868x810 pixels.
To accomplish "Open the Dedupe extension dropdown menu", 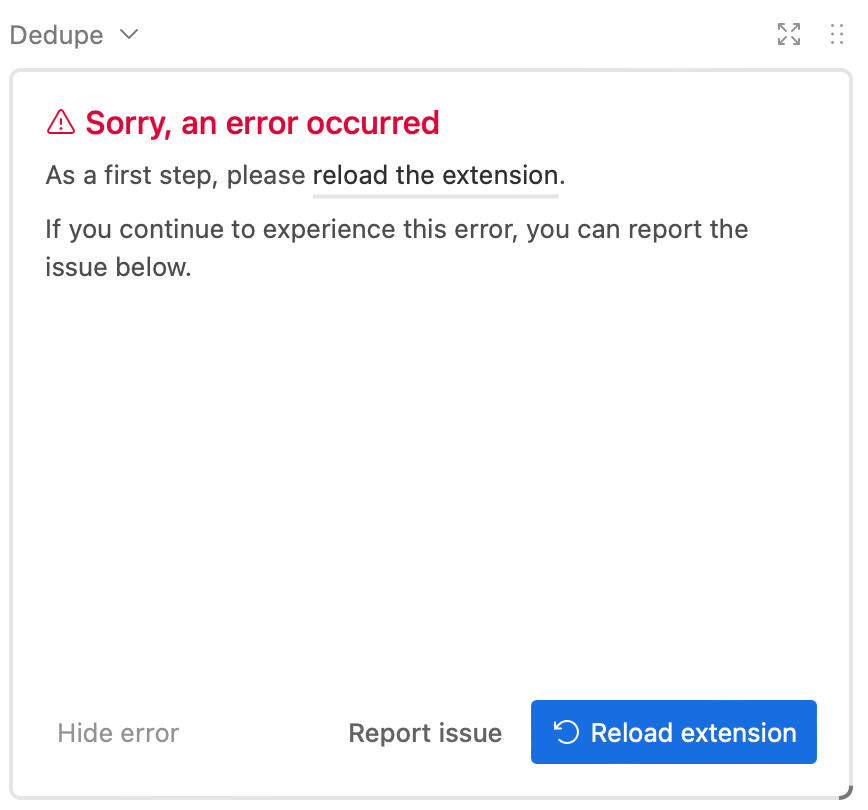I will 74,35.
